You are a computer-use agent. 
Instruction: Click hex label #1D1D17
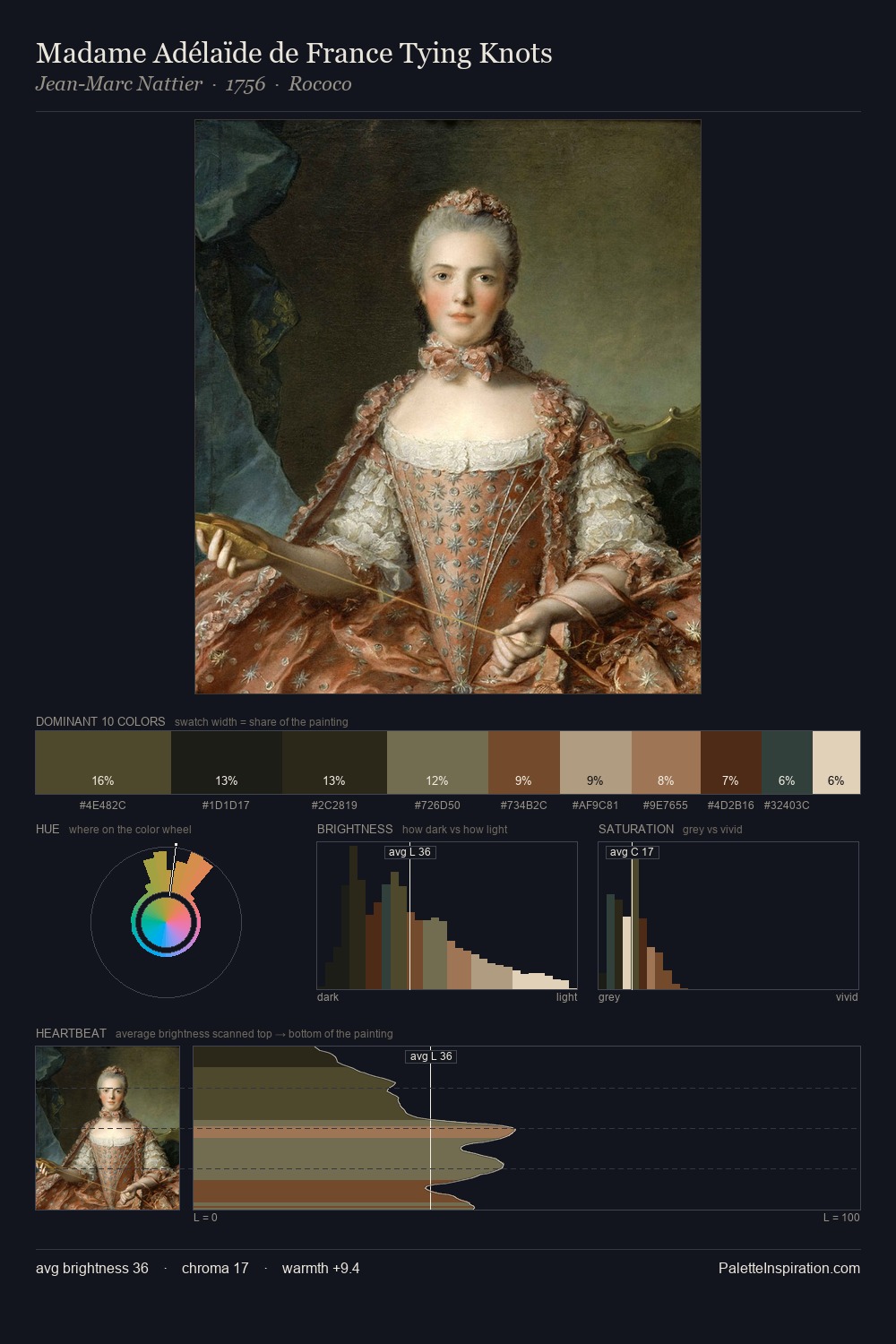227,806
